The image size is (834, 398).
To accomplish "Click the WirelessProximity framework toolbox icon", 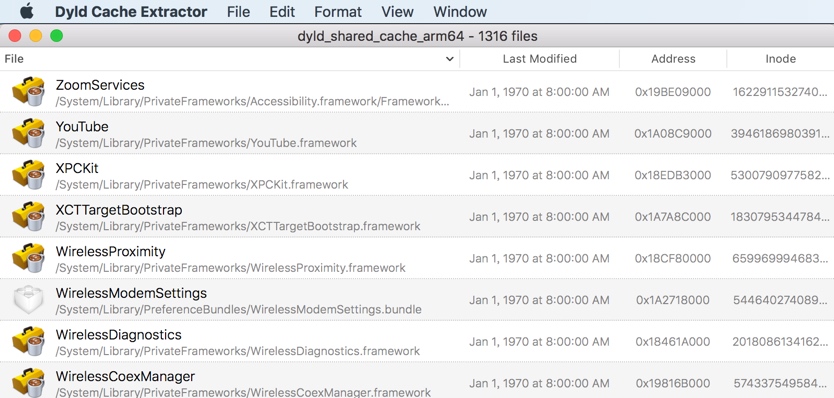I will point(29,258).
